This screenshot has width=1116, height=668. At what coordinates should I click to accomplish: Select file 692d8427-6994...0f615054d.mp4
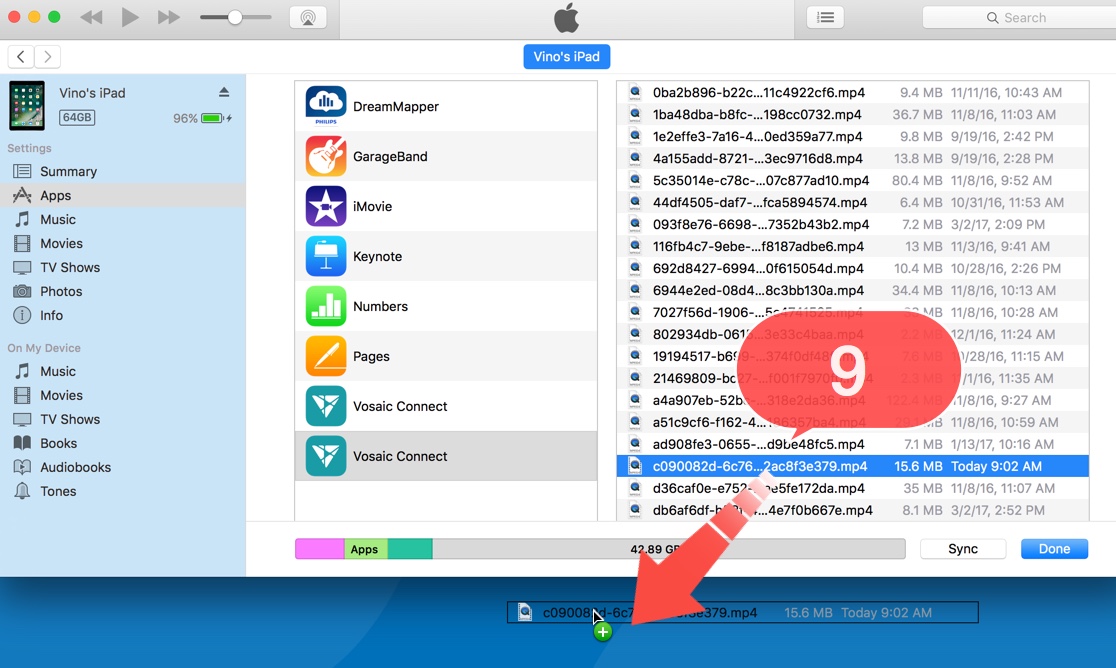pyautogui.click(x=853, y=269)
